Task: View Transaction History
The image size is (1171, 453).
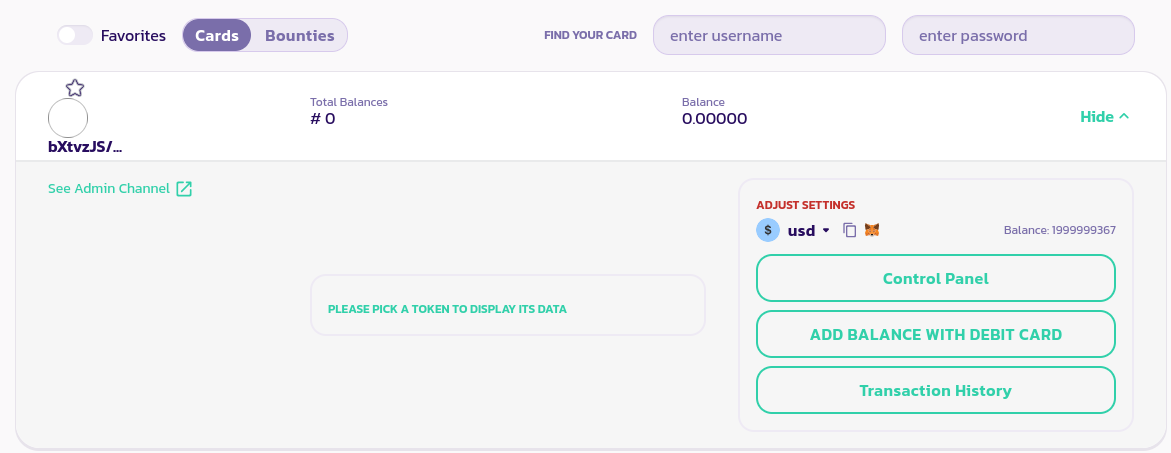Action: point(935,390)
